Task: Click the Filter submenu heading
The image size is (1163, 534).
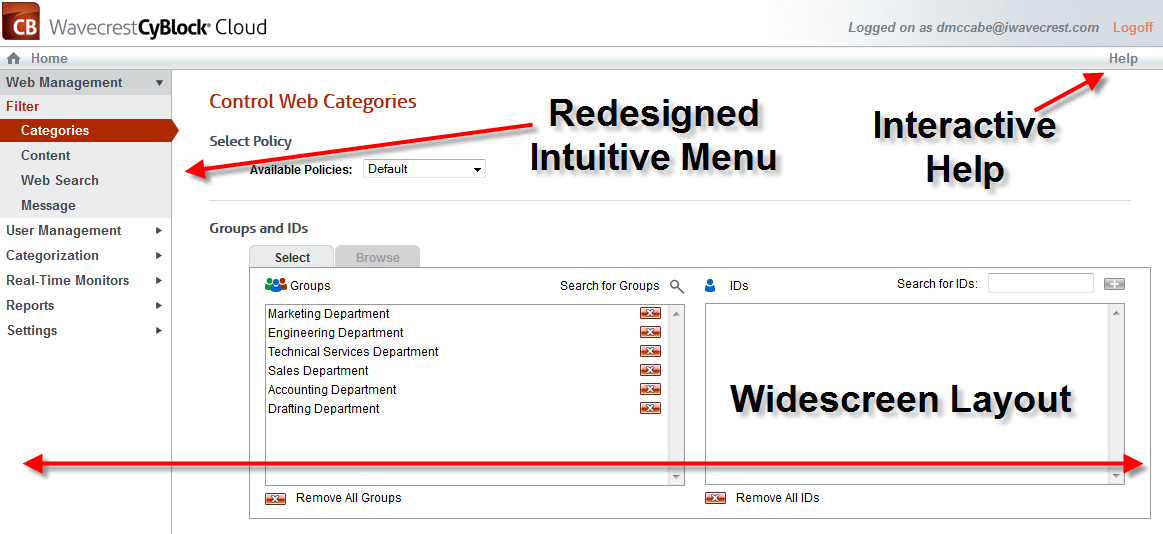Action: click(x=23, y=107)
